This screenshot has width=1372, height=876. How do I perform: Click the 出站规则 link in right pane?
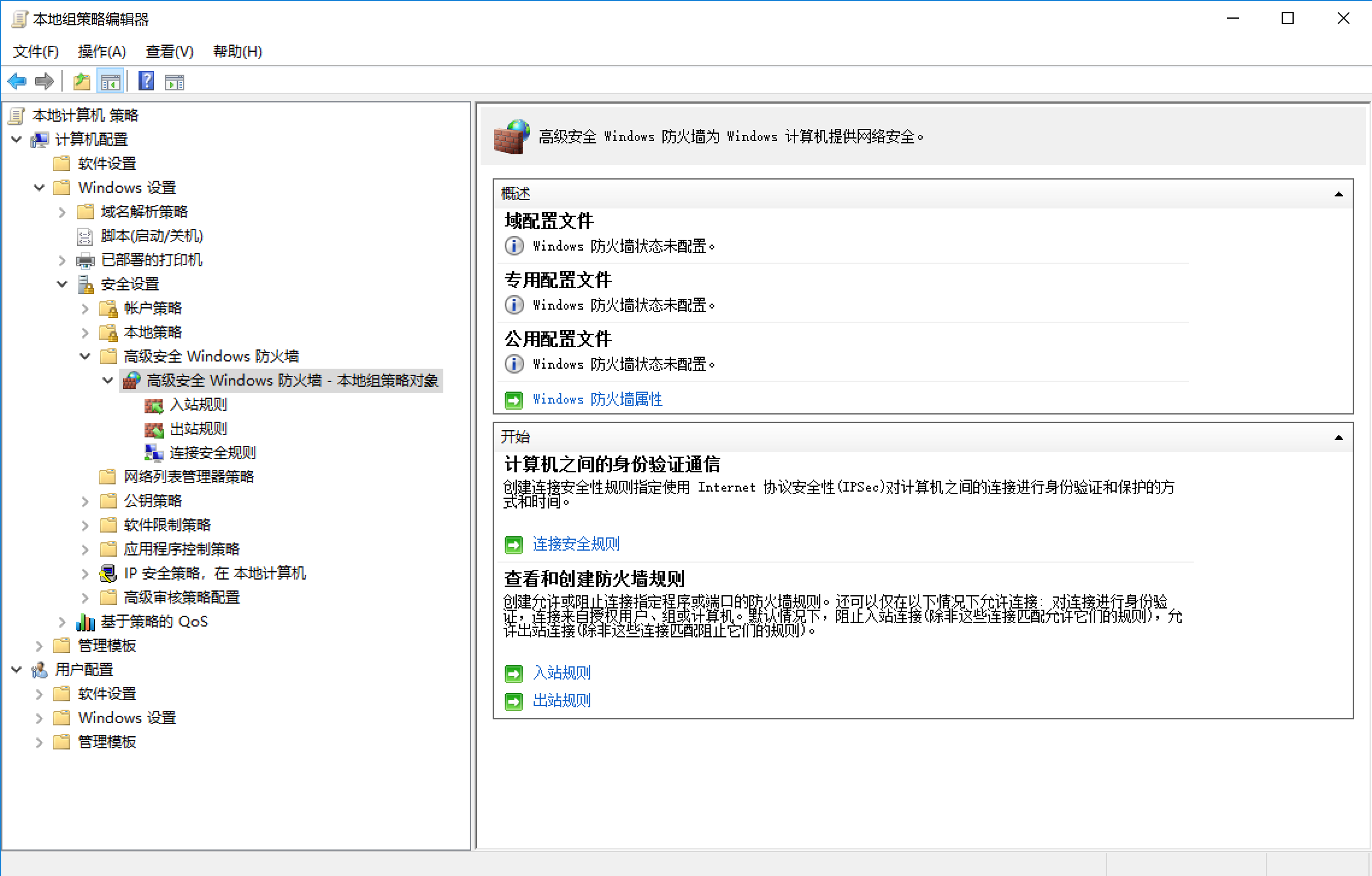[561, 701]
